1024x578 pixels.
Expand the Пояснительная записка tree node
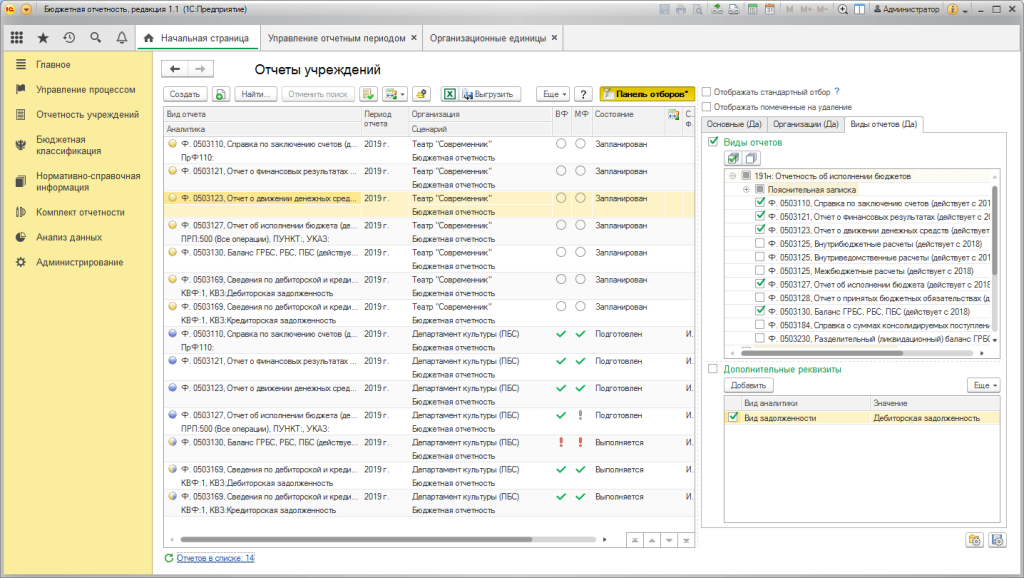tap(746, 189)
